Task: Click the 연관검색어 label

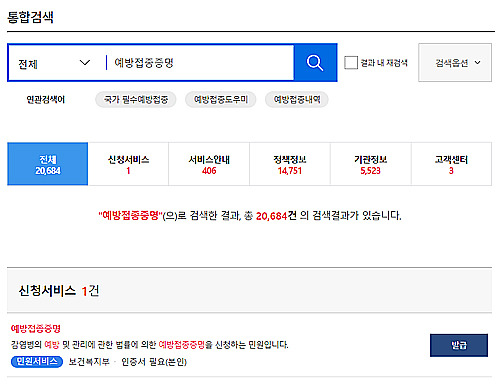Action: click(46, 100)
